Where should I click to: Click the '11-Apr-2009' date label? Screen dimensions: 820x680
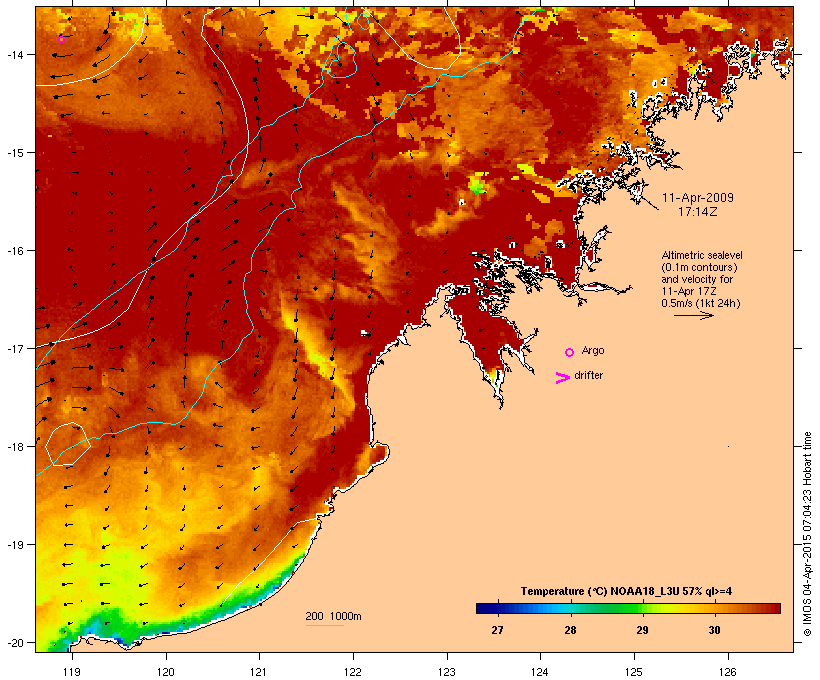tap(698, 198)
